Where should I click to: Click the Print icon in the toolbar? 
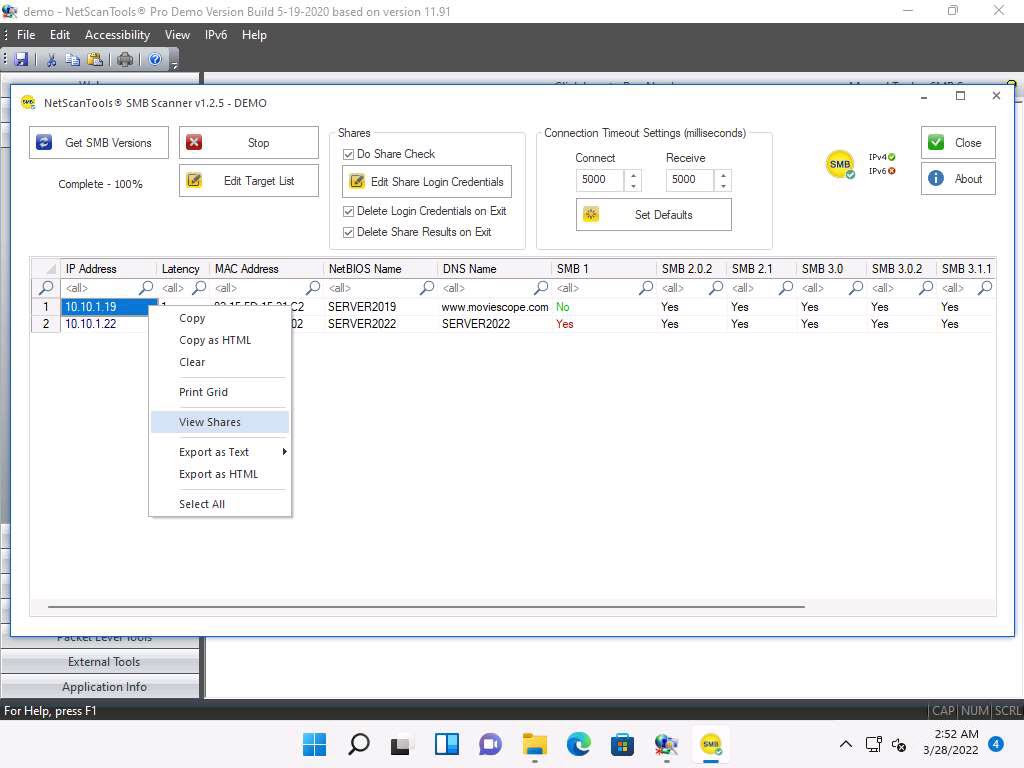point(125,60)
